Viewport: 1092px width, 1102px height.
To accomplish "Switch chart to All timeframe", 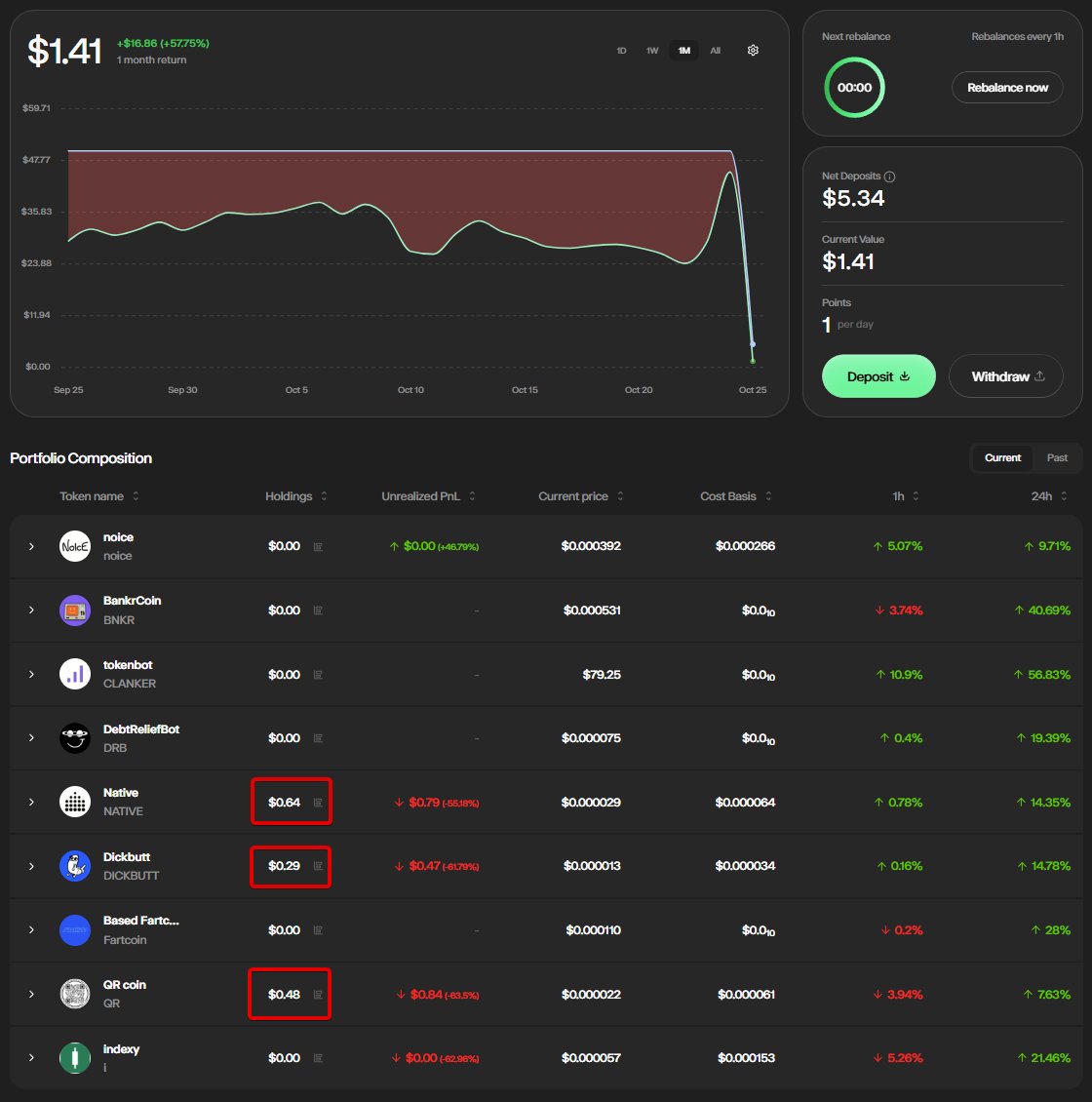I will point(715,50).
